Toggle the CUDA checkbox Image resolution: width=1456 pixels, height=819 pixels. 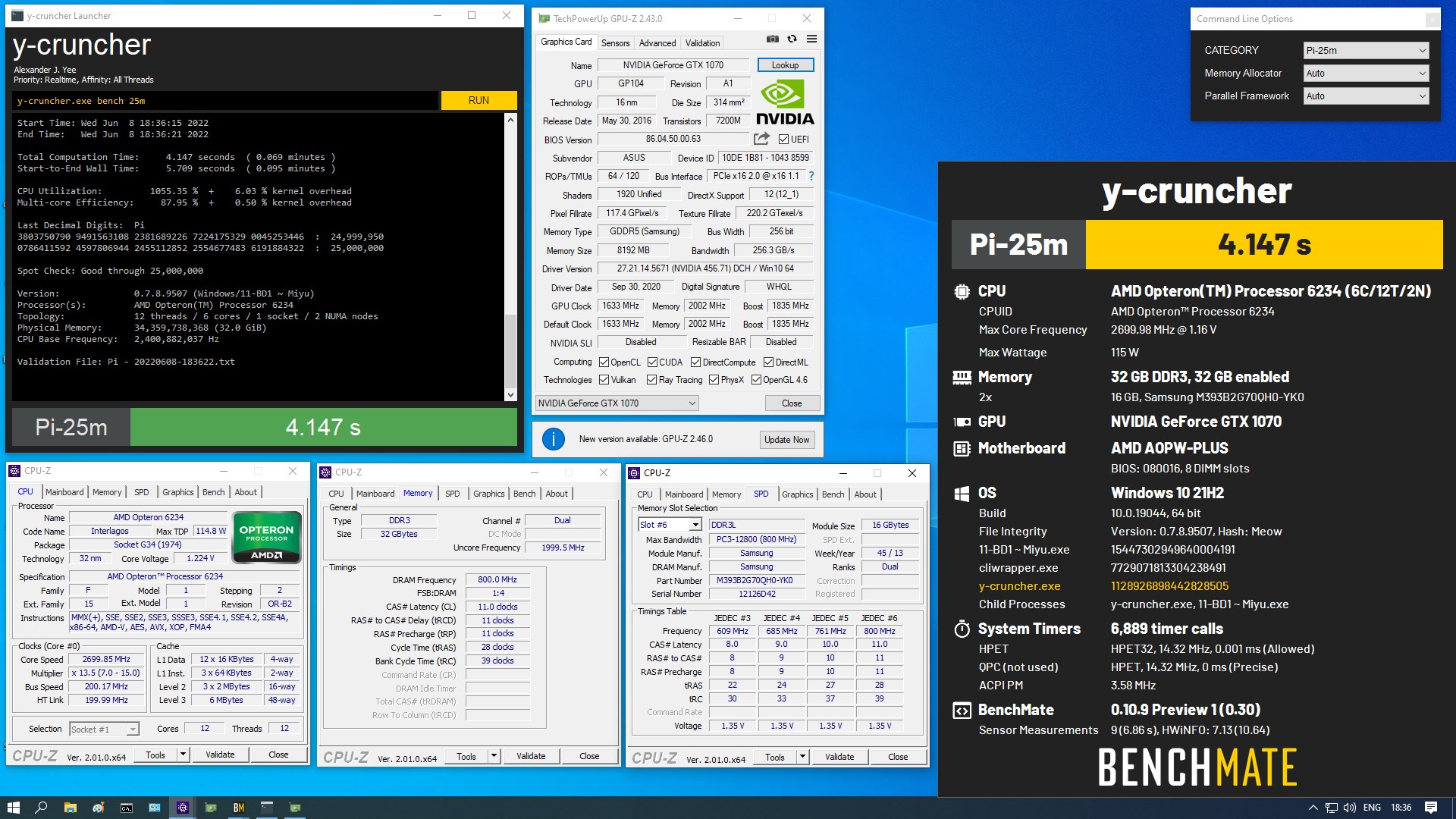[652, 362]
